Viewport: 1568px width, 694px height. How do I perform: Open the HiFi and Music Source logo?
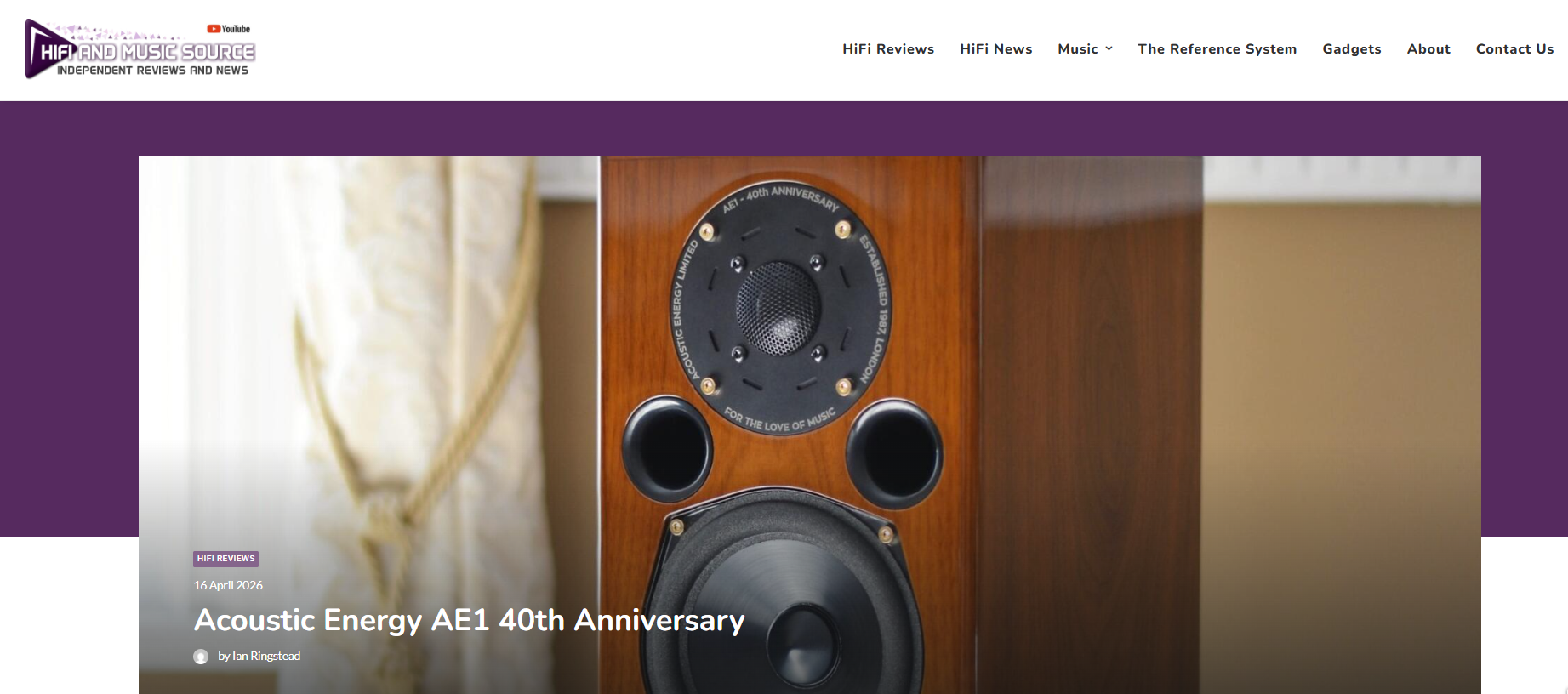pos(140,49)
